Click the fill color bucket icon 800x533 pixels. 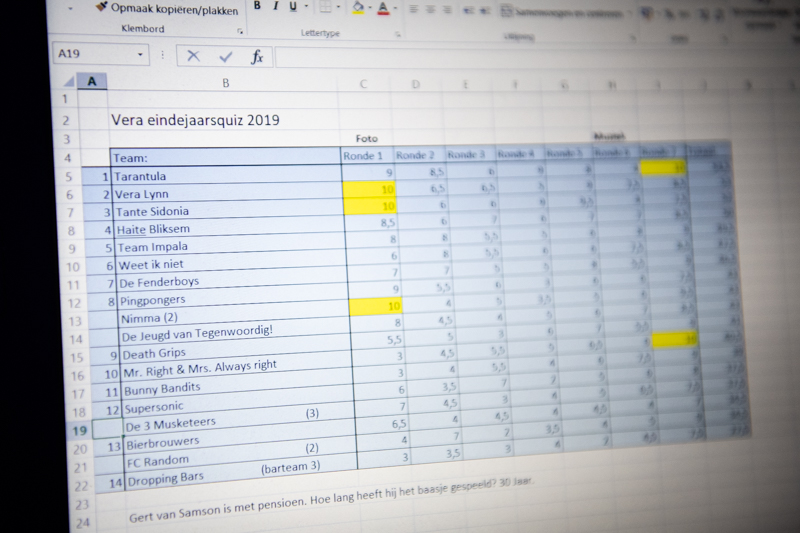[358, 8]
